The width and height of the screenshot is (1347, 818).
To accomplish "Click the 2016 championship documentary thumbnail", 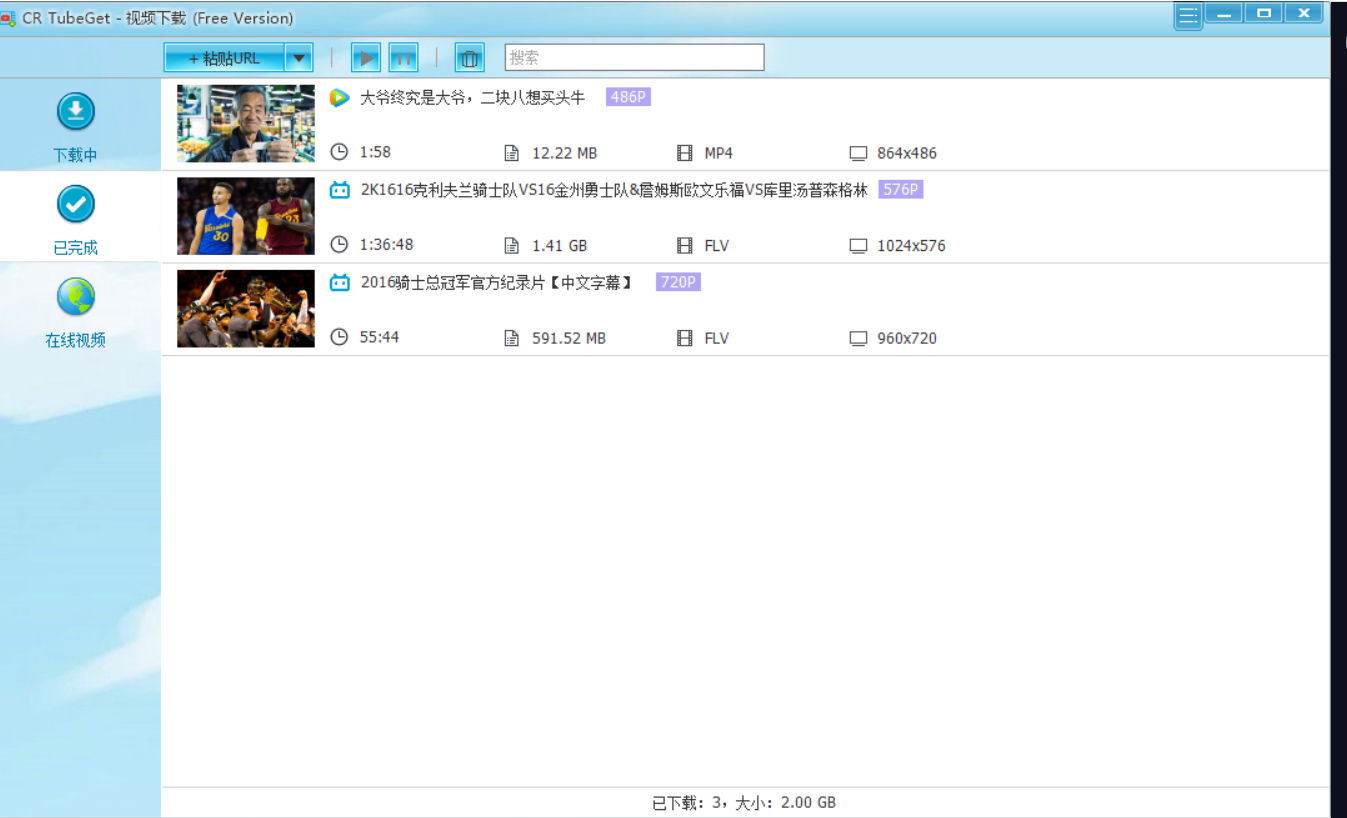I will click(246, 308).
